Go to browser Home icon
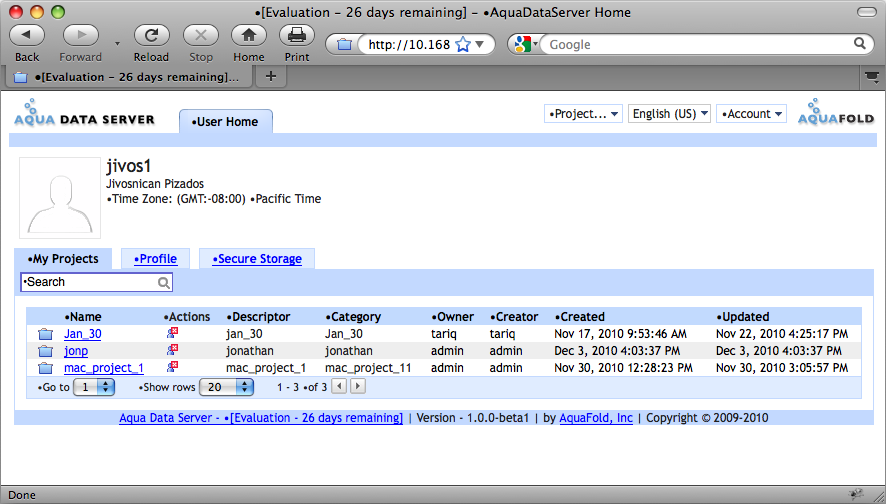Viewport: 886px width, 504px height. coord(249,35)
